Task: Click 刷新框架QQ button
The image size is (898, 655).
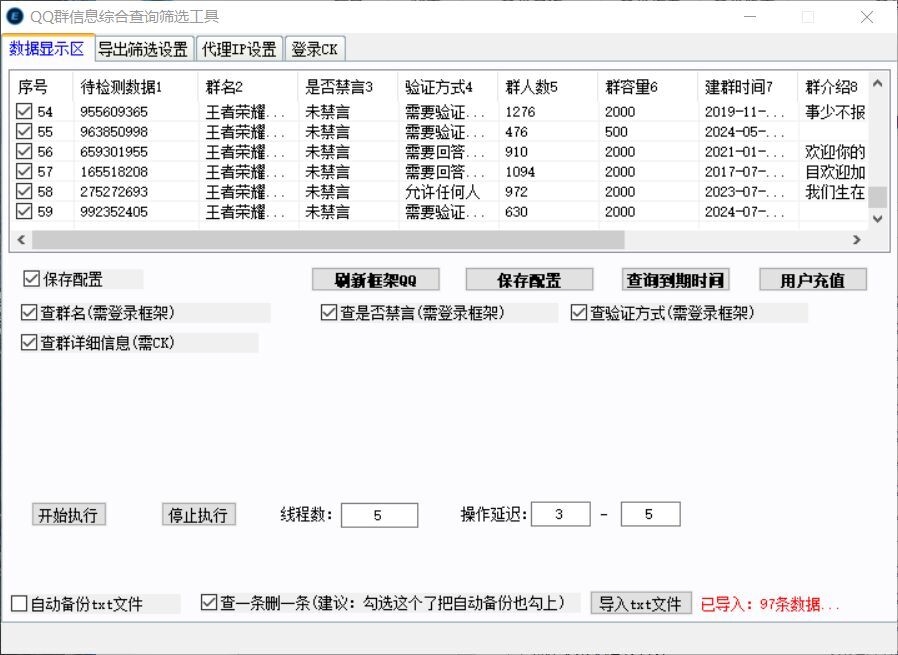Action: click(376, 280)
